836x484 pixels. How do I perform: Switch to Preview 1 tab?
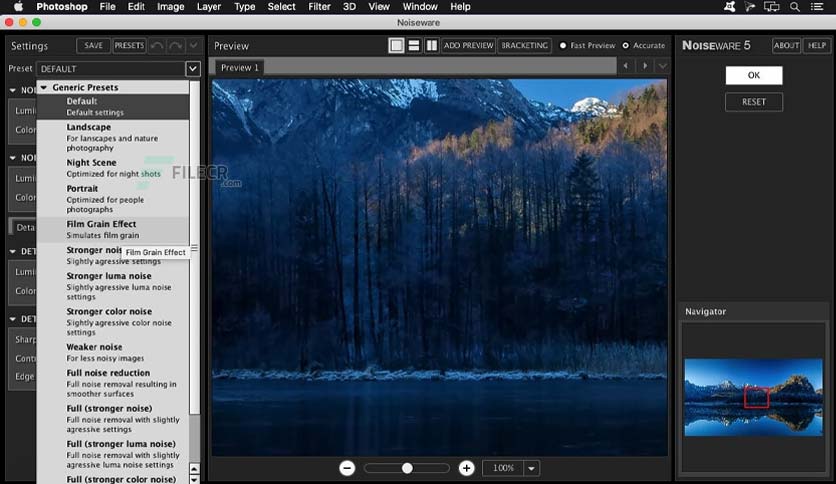(x=239, y=67)
